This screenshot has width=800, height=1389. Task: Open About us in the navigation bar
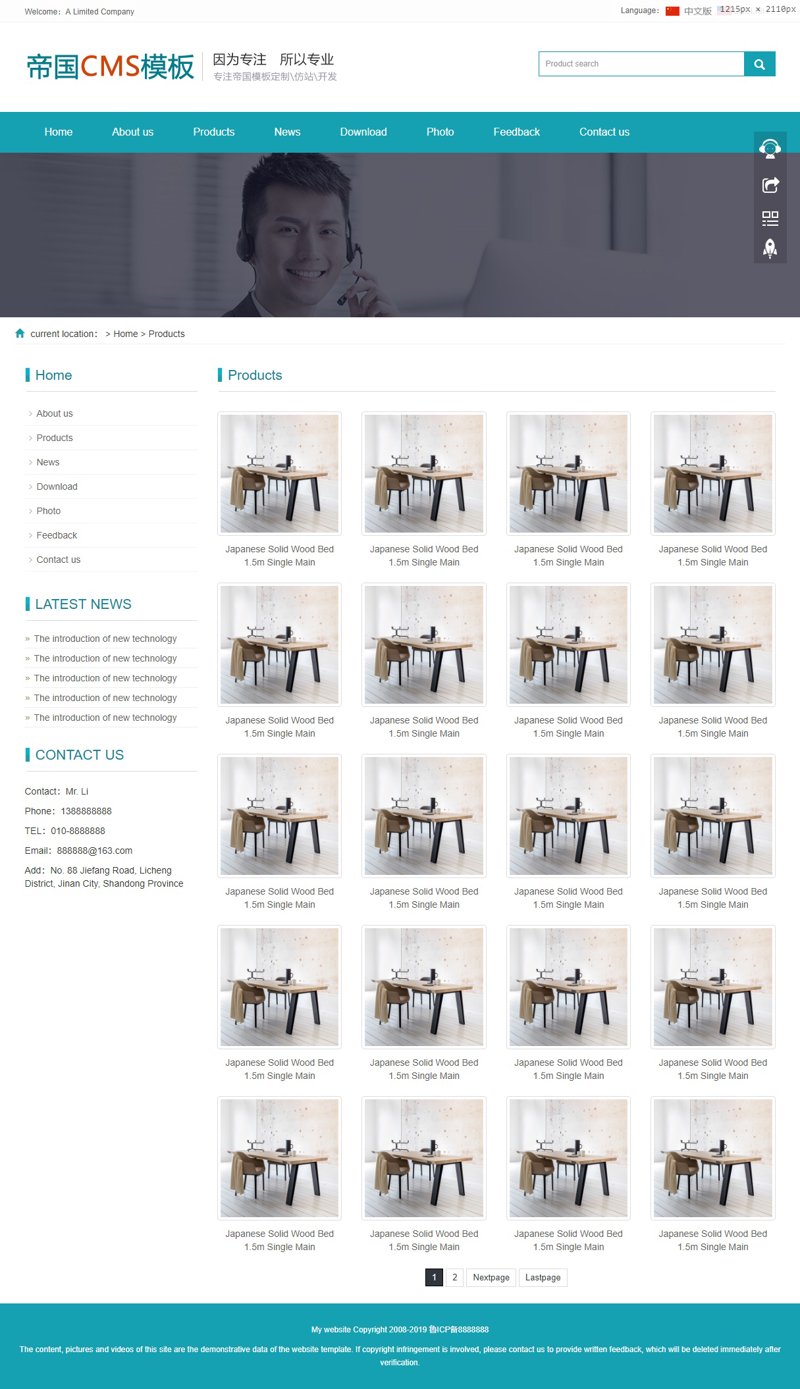[133, 132]
